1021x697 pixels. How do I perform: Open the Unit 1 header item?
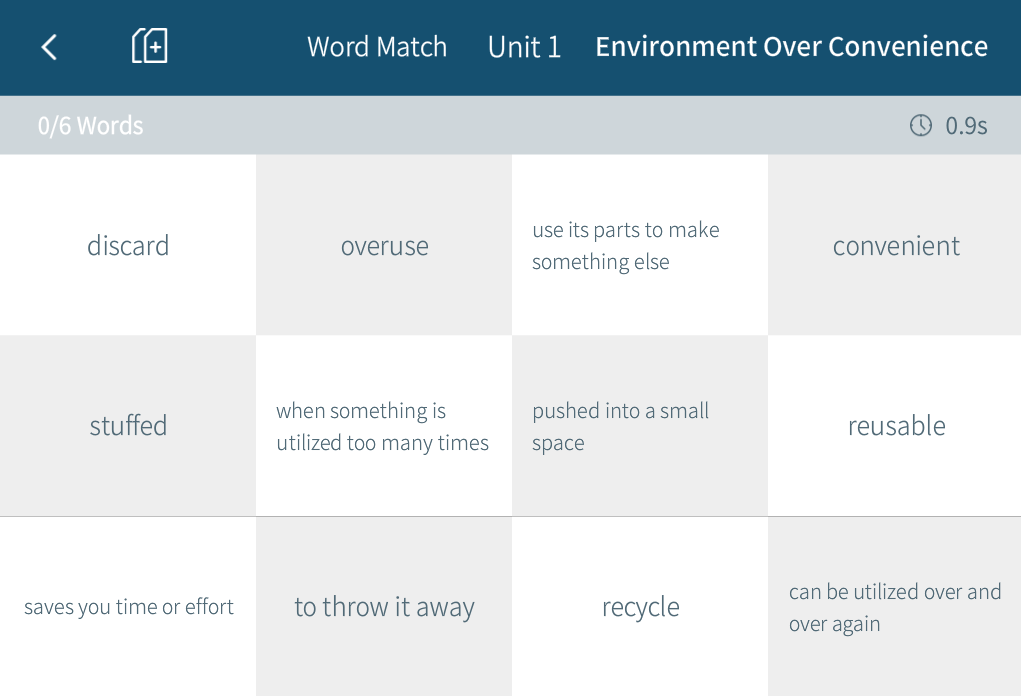click(524, 47)
